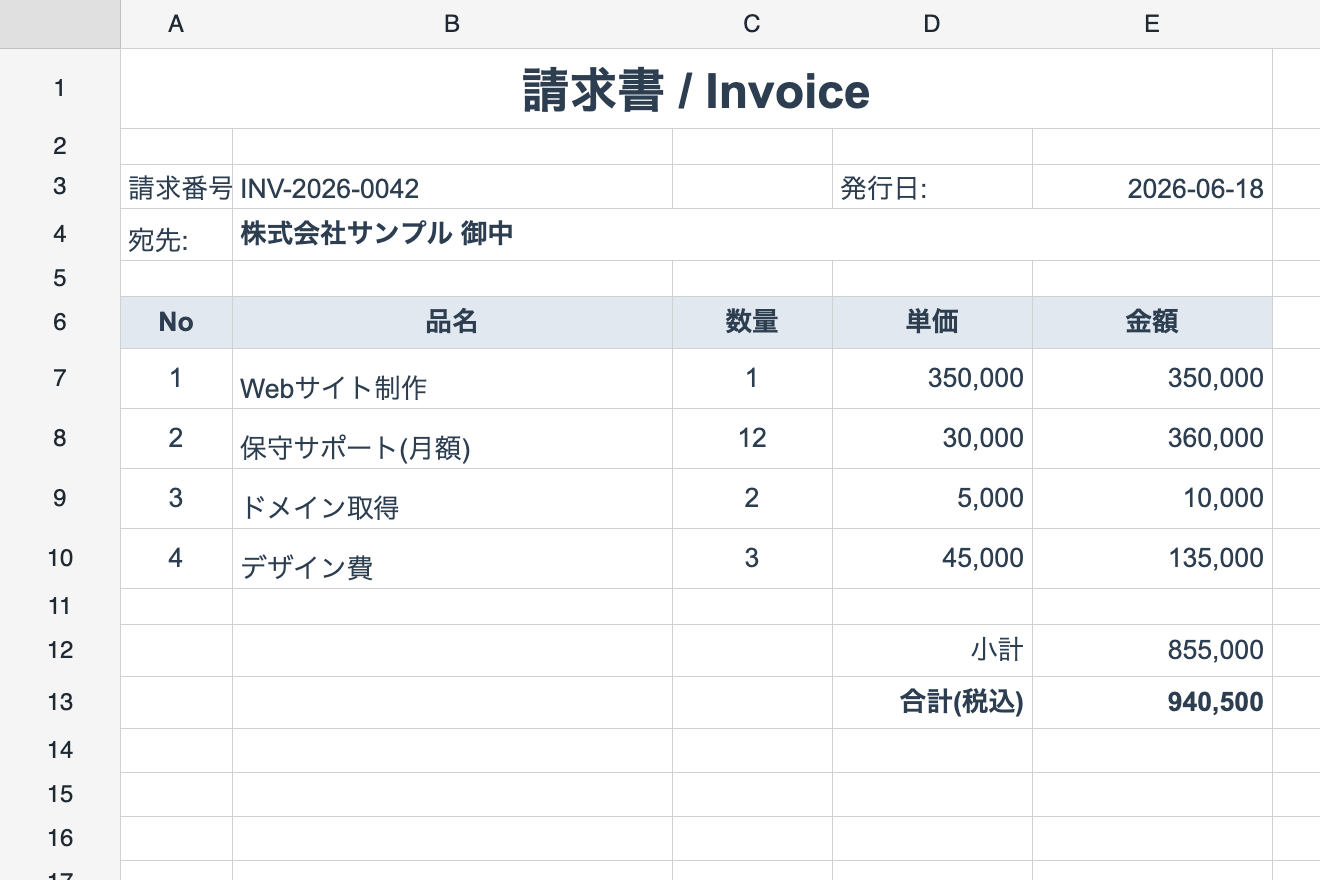Select column C header
This screenshot has width=1320, height=880.
pos(752,24)
